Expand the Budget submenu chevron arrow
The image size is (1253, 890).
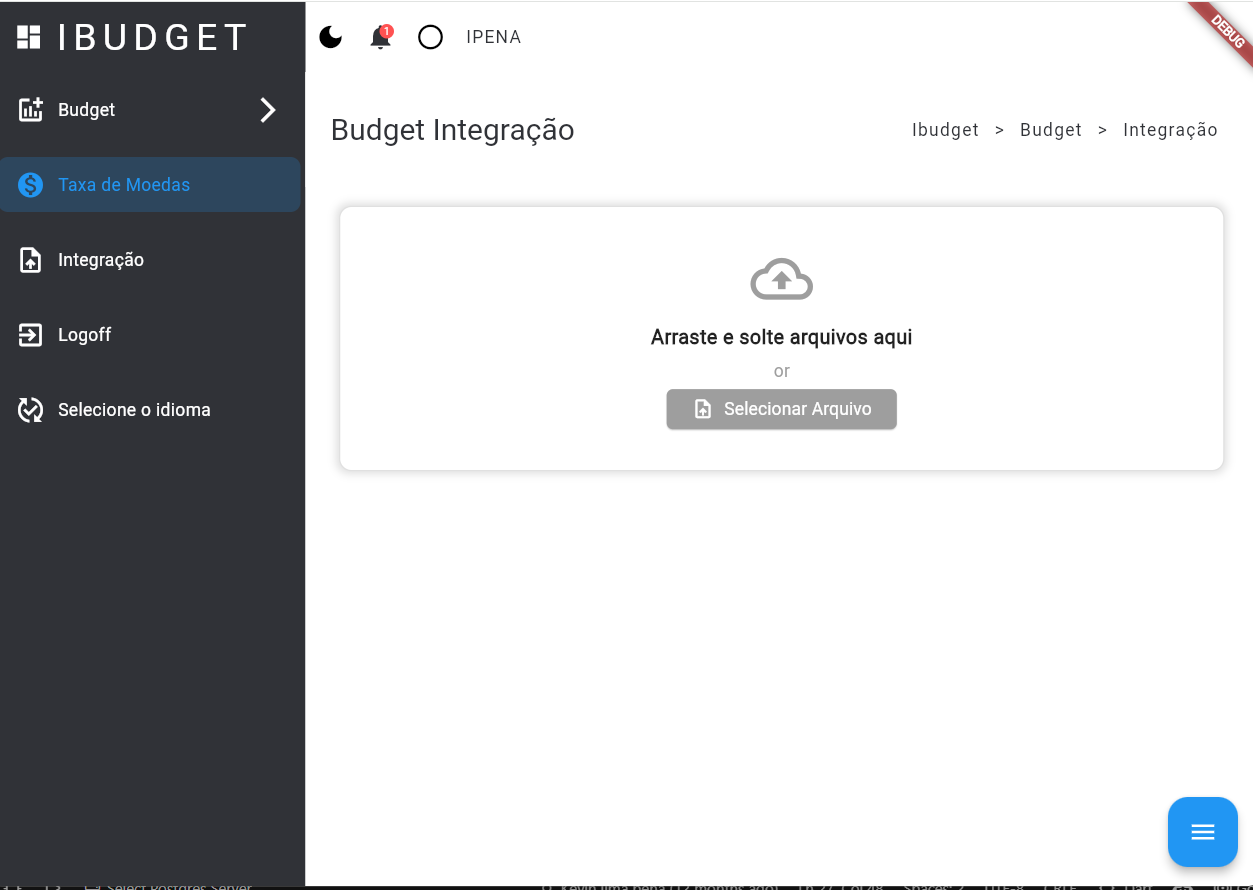267,110
